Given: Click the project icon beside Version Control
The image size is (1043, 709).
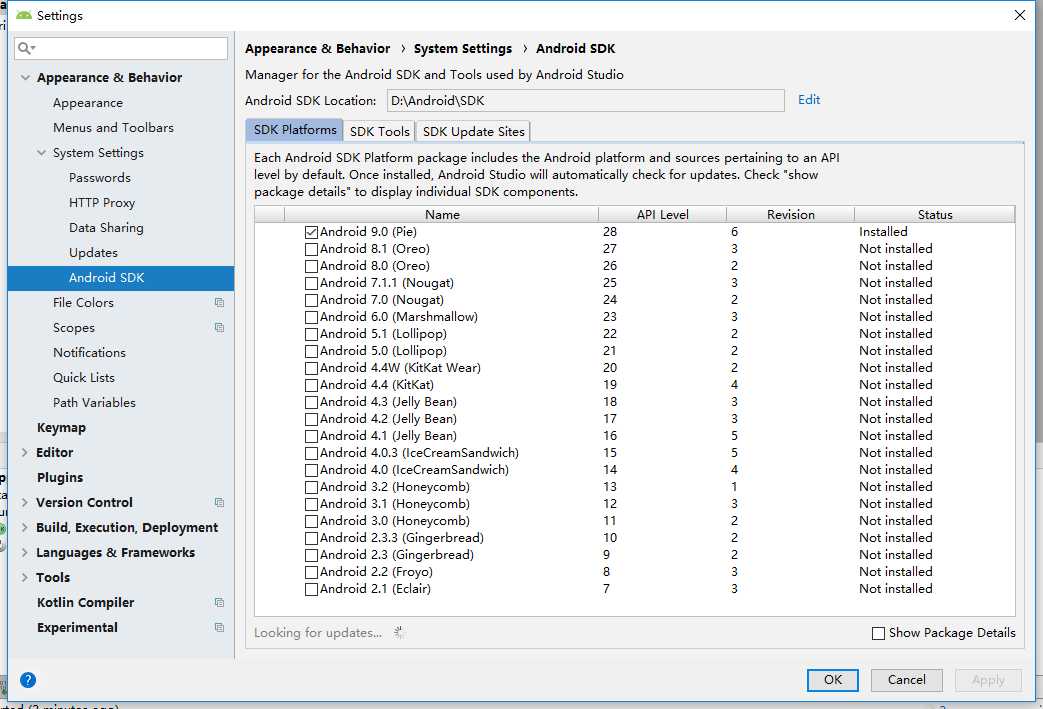Looking at the screenshot, I should 219,502.
